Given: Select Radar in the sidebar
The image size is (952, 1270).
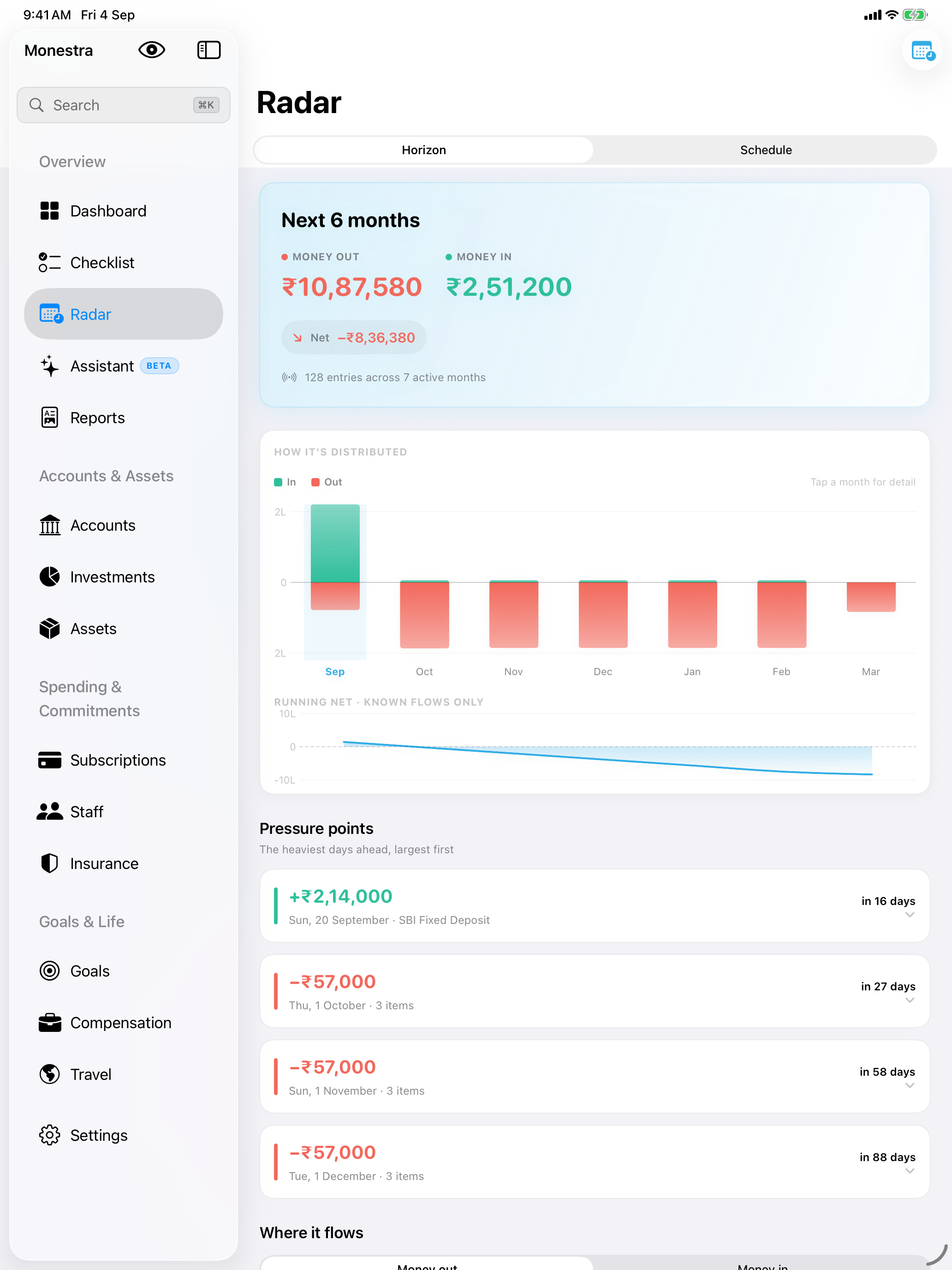Looking at the screenshot, I should pyautogui.click(x=123, y=314).
